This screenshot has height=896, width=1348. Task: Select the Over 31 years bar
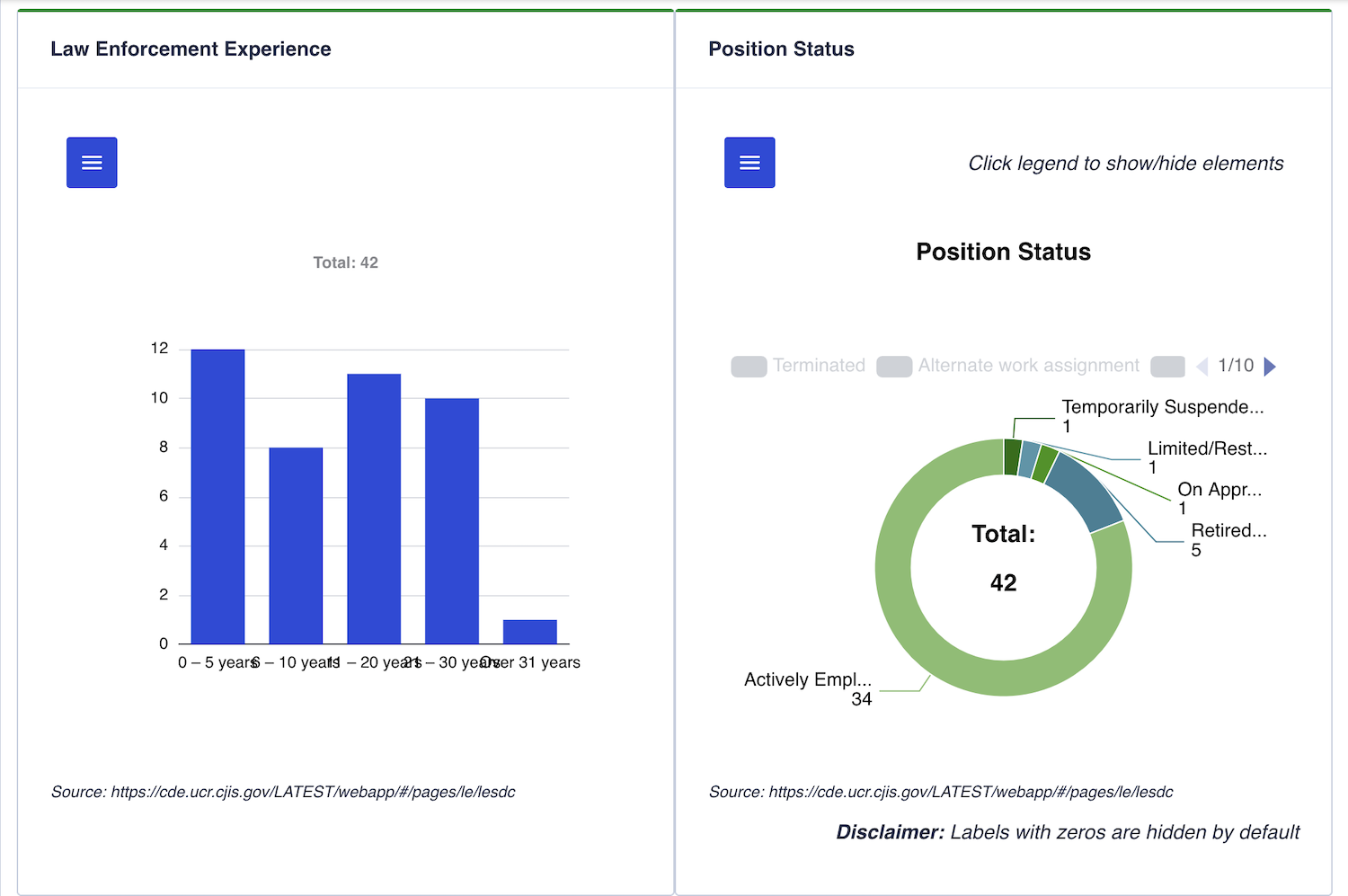pyautogui.click(x=530, y=632)
